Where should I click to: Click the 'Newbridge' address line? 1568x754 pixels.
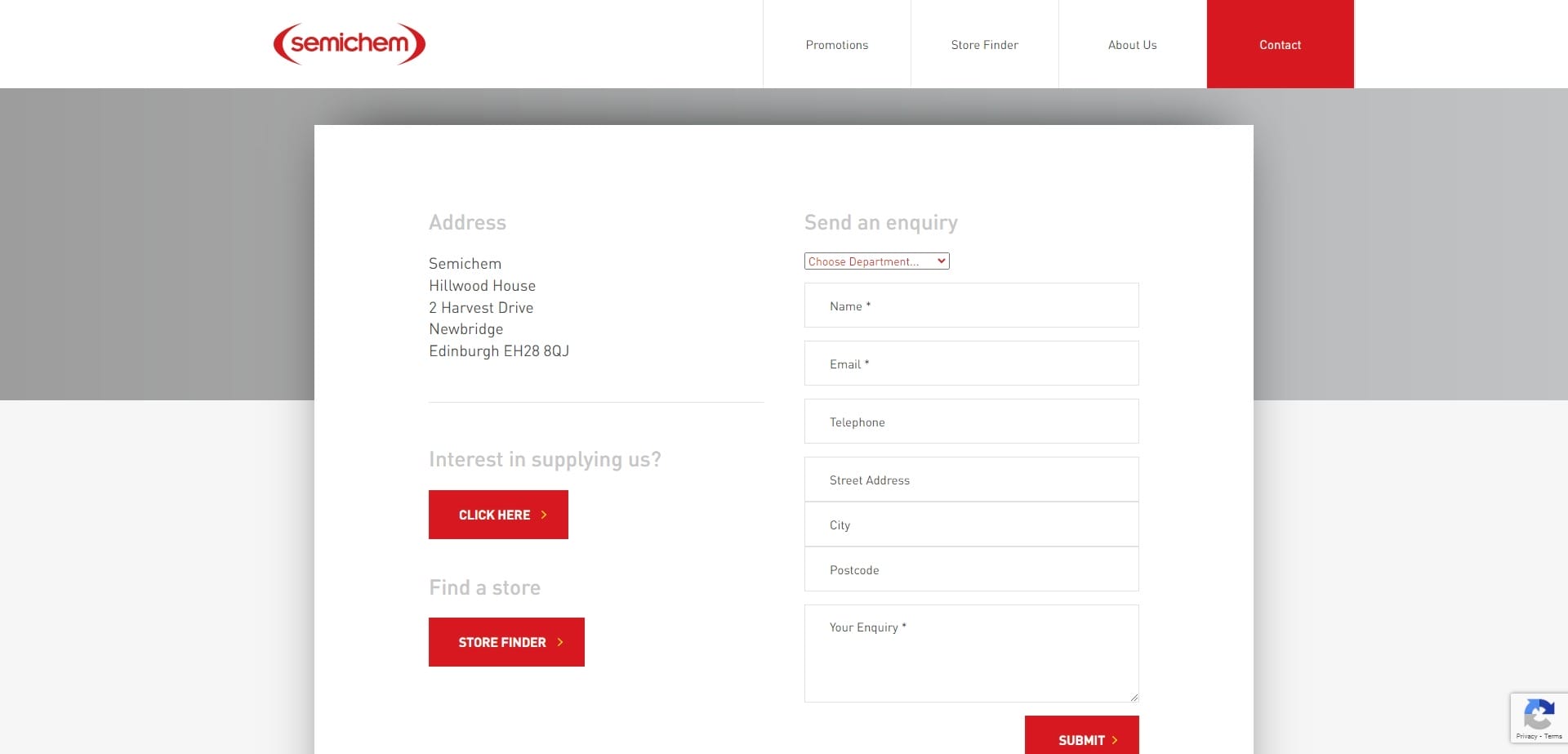465,329
